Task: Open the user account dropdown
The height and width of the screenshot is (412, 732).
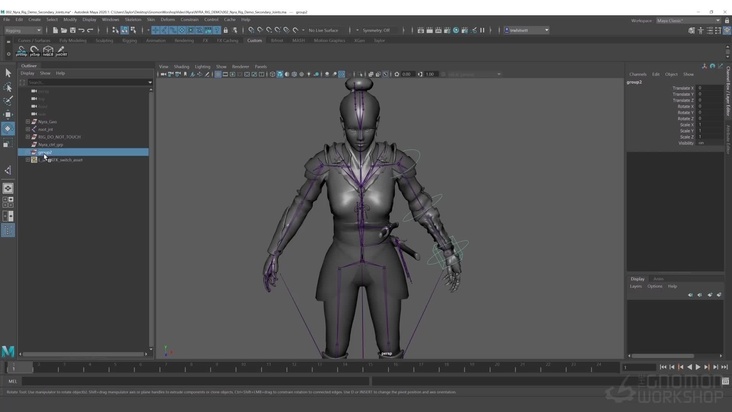Action: click(x=527, y=30)
